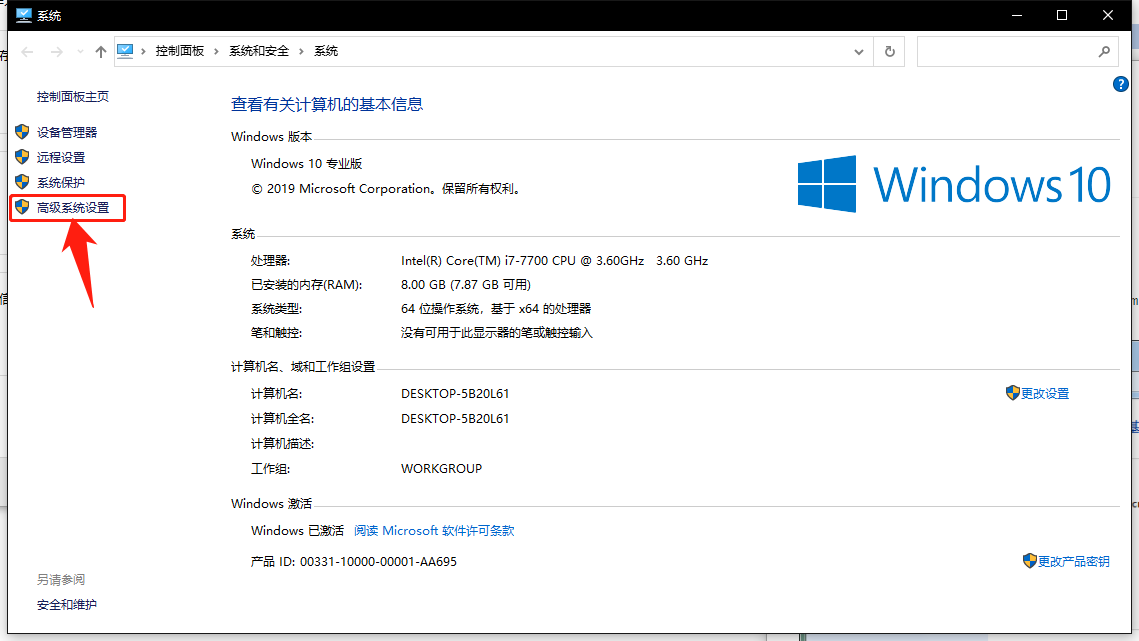Click the 2019 Microsoft Corporation copyright text
The width and height of the screenshot is (1139, 641).
[386, 189]
